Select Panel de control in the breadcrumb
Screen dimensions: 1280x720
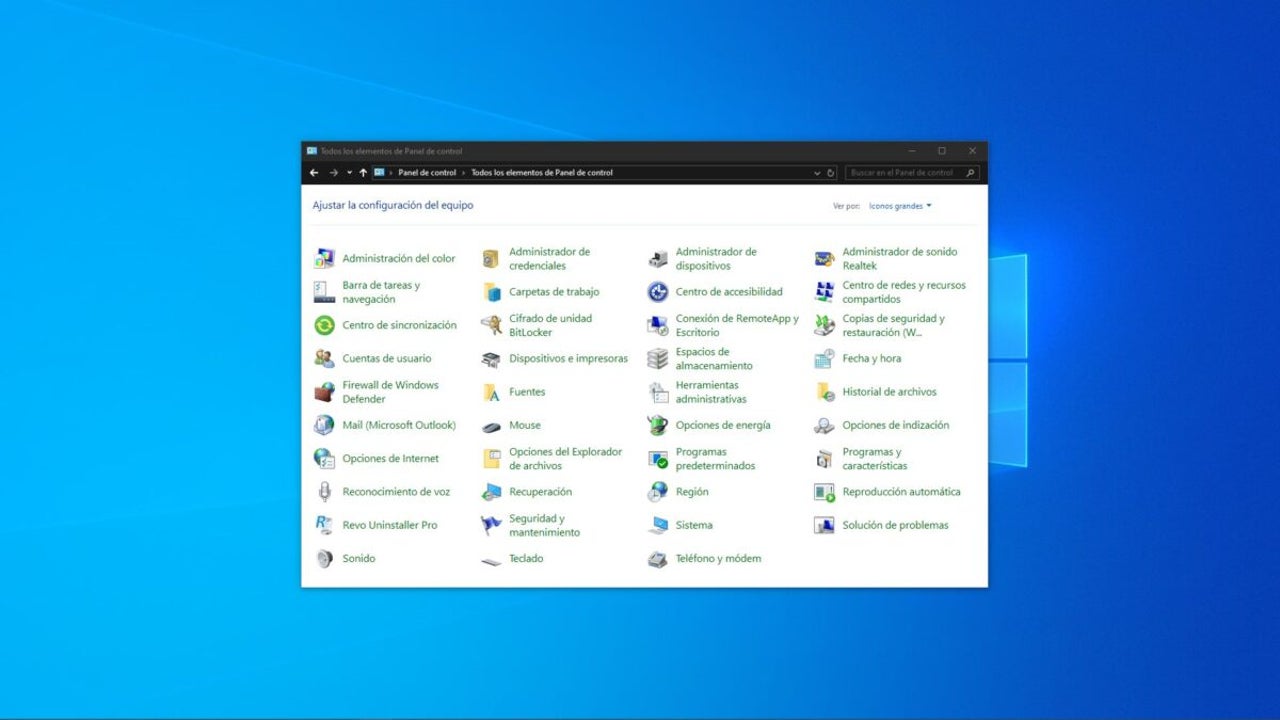pos(428,172)
